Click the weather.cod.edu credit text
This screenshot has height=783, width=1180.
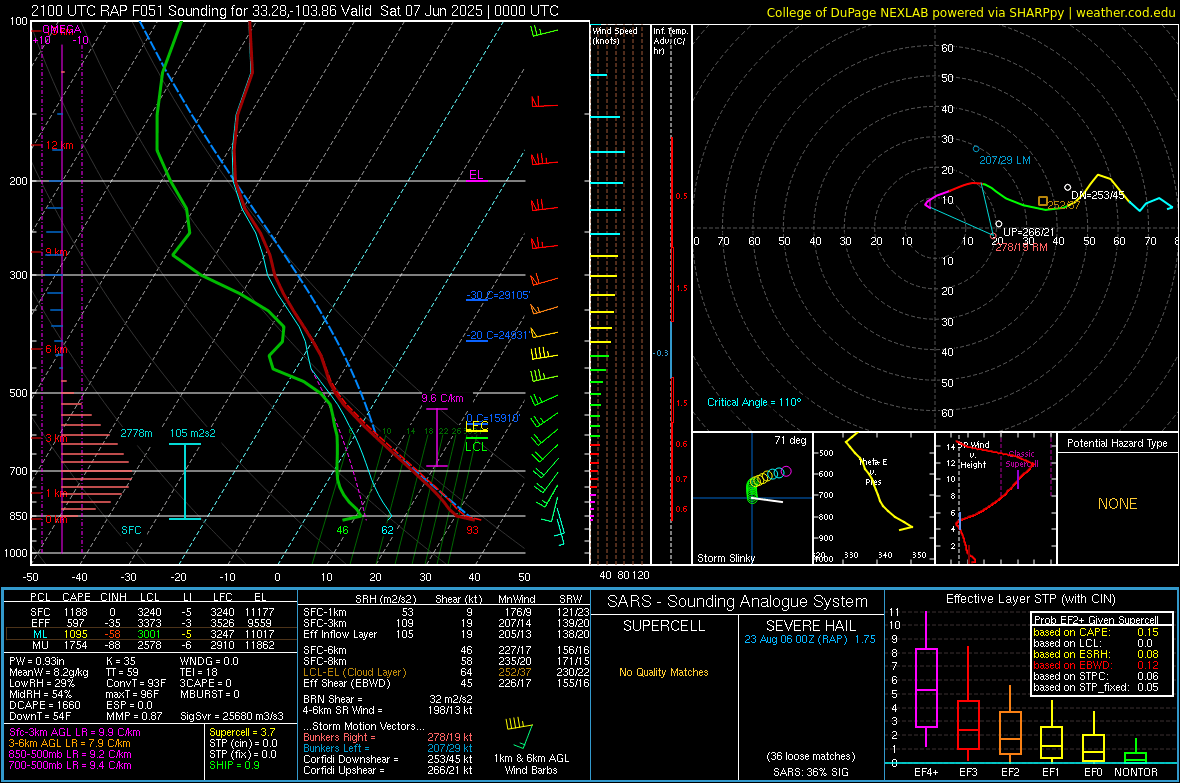tap(1125, 12)
